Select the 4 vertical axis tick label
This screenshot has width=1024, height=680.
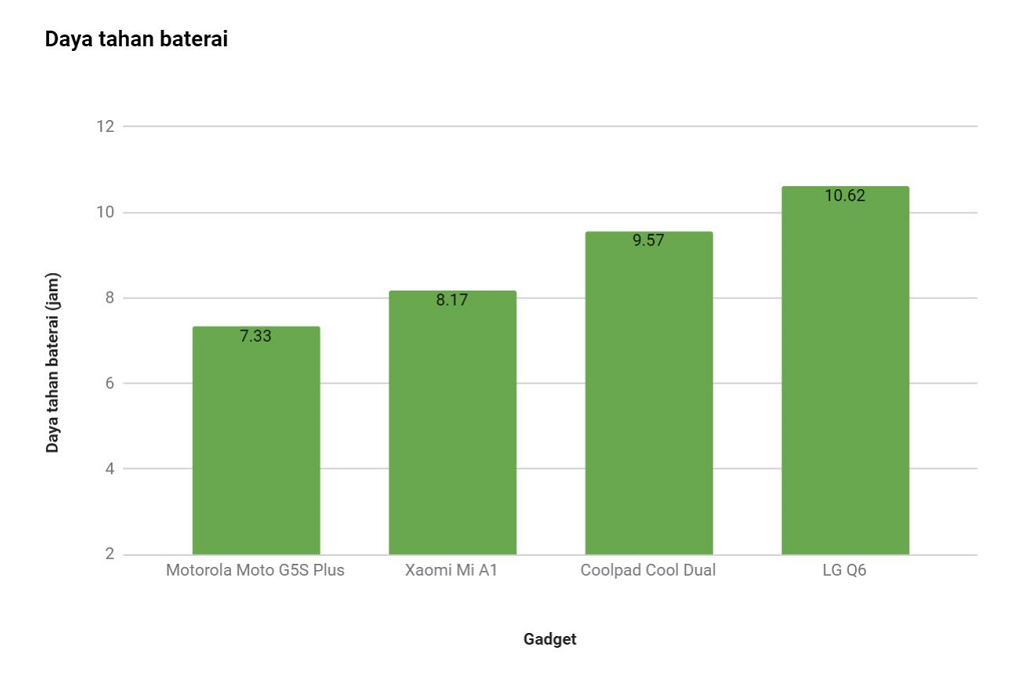pyautogui.click(x=108, y=469)
